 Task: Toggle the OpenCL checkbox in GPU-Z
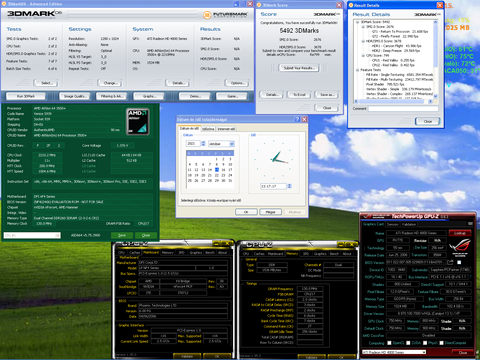[x=389, y=343]
